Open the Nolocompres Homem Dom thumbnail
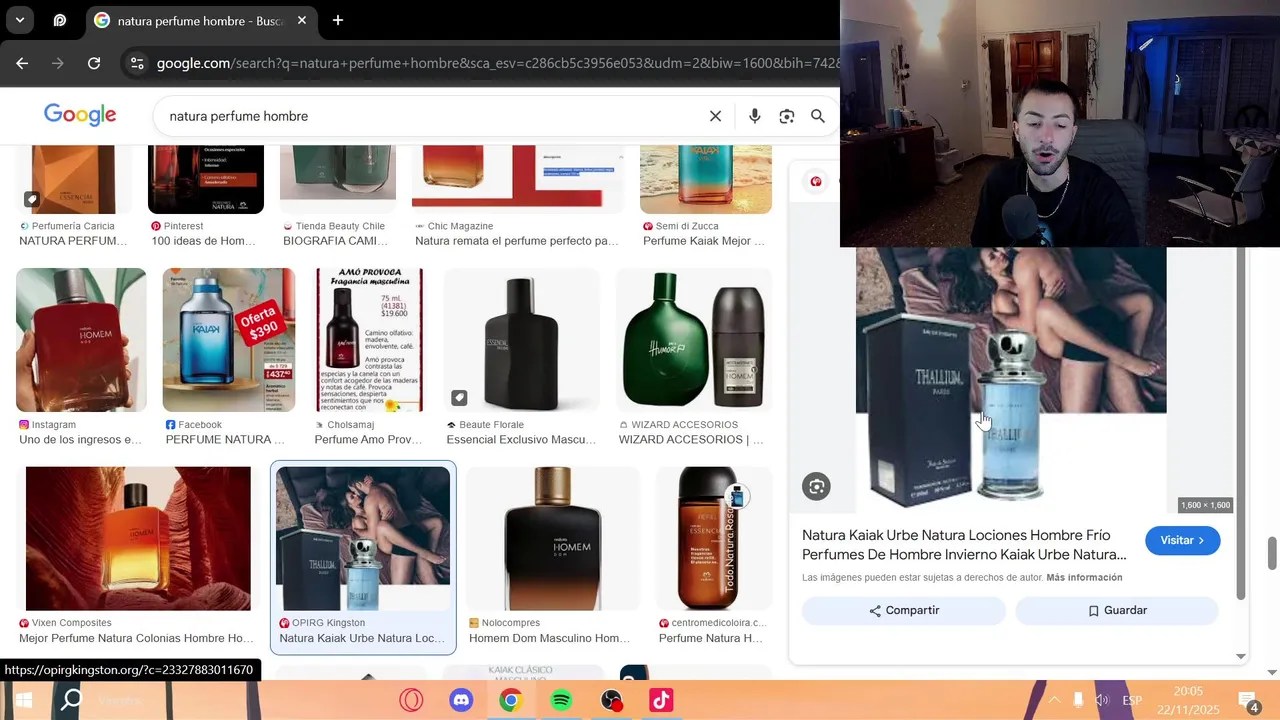 [552, 538]
